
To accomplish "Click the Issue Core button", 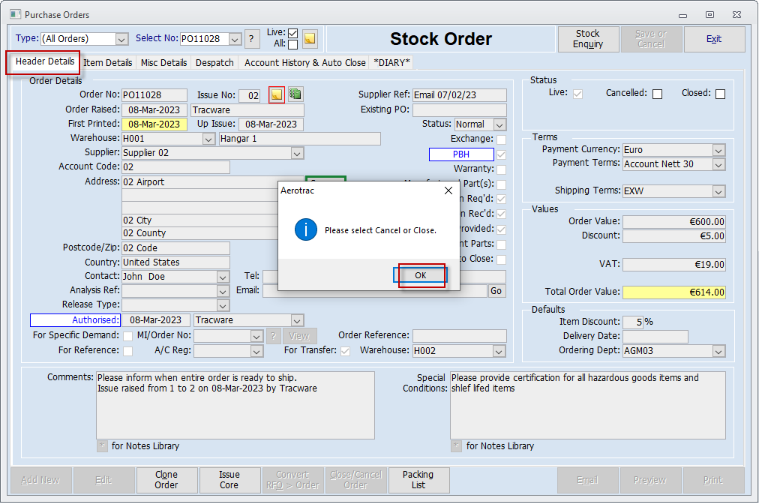I will click(229, 480).
